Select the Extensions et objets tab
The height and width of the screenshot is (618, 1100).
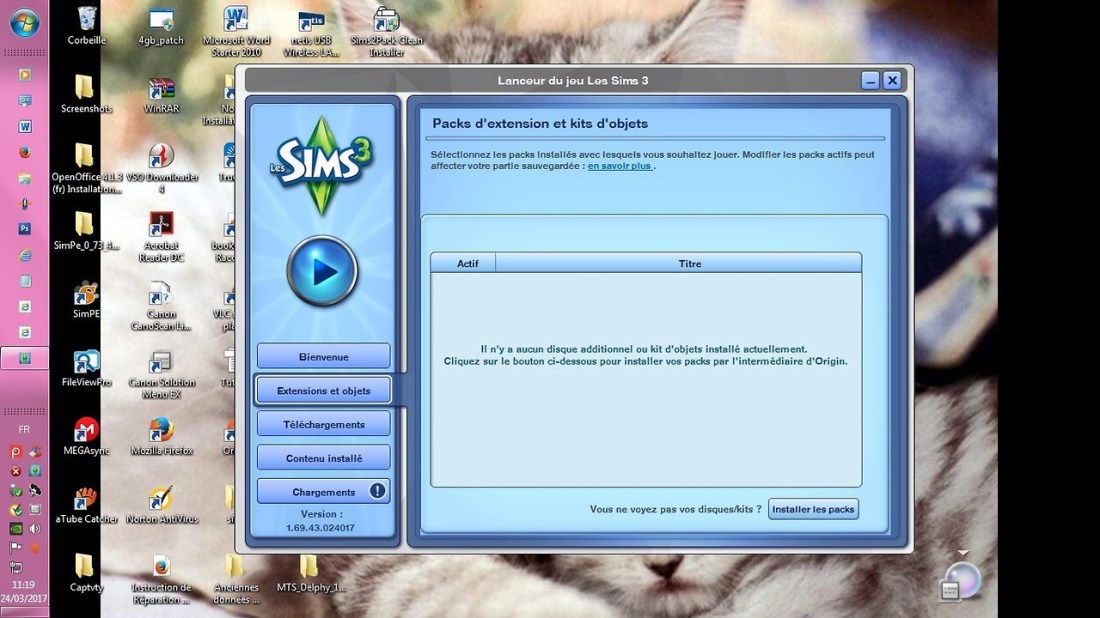[x=323, y=391]
